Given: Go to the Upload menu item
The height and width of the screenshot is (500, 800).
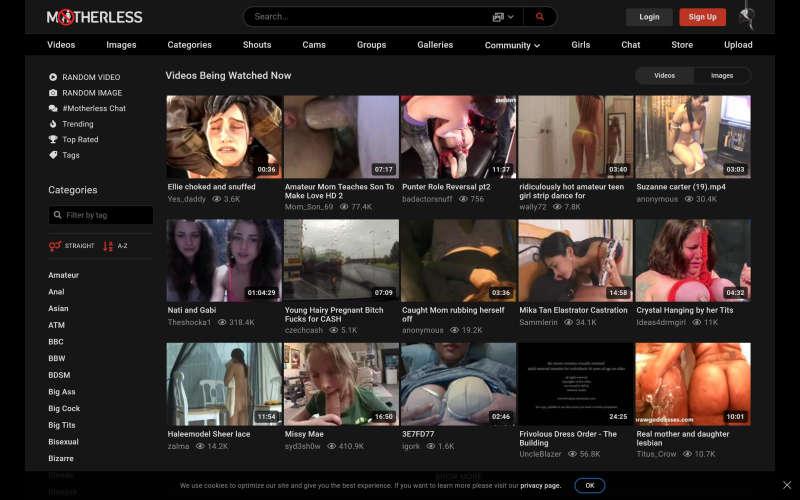Looking at the screenshot, I should click(738, 45).
